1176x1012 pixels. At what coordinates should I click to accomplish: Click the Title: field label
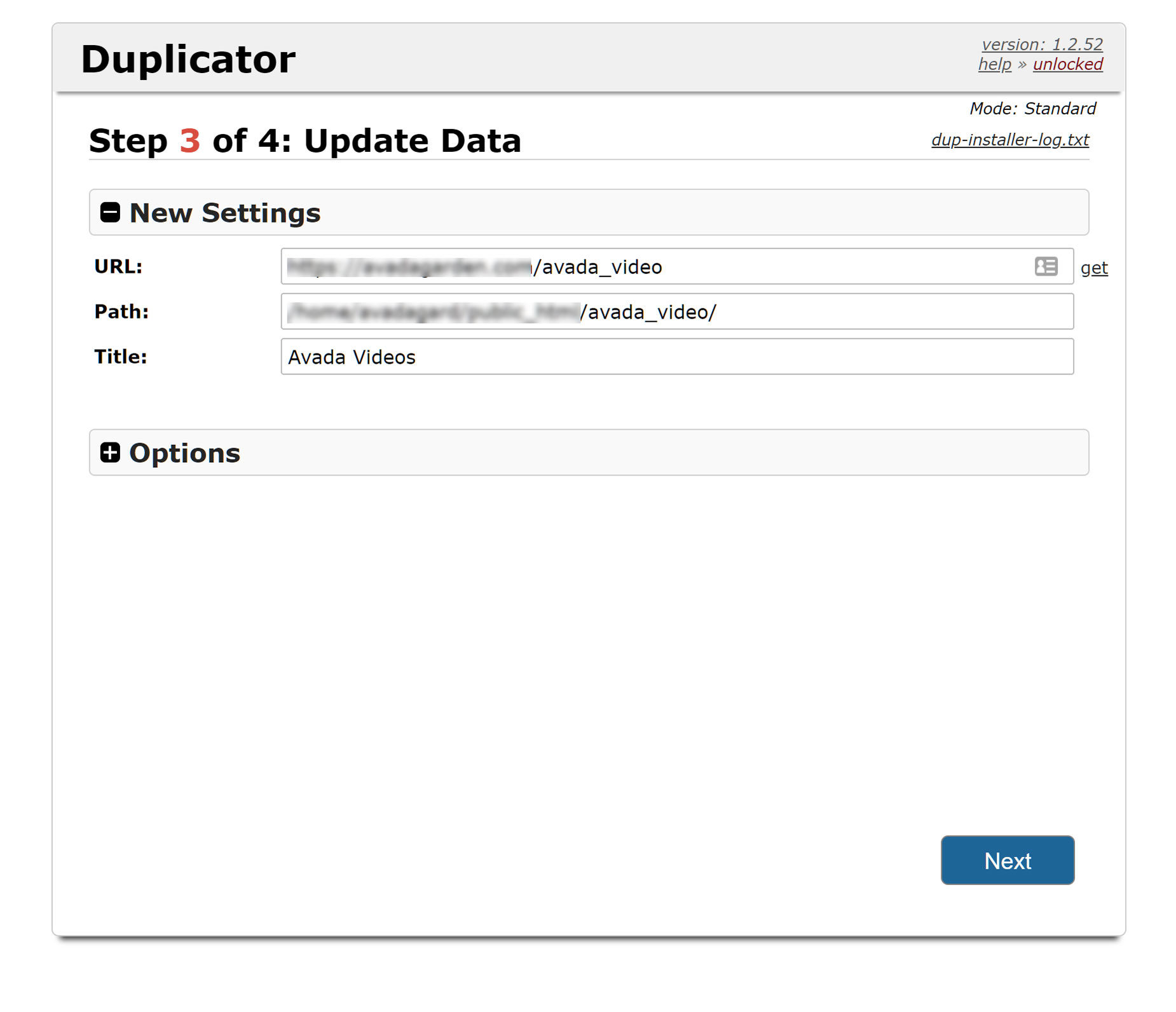click(x=120, y=357)
